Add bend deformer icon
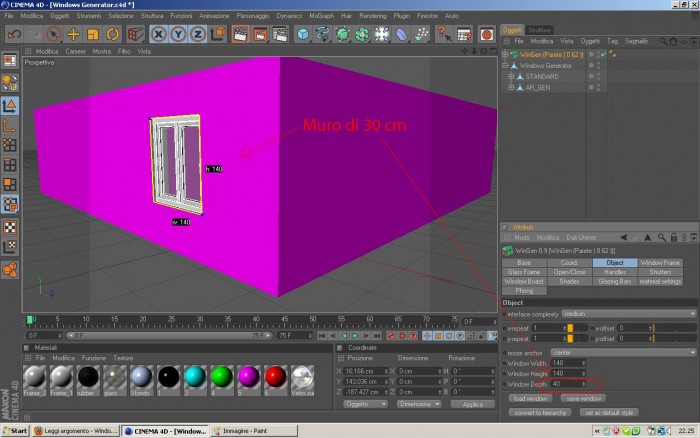The width and height of the screenshot is (700, 438). point(401,34)
